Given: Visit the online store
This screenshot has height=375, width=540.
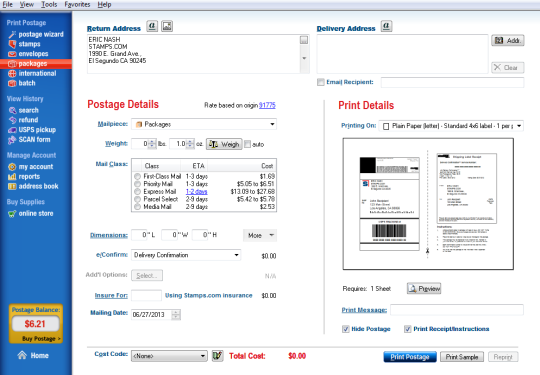Looking at the screenshot, I should [31, 213].
